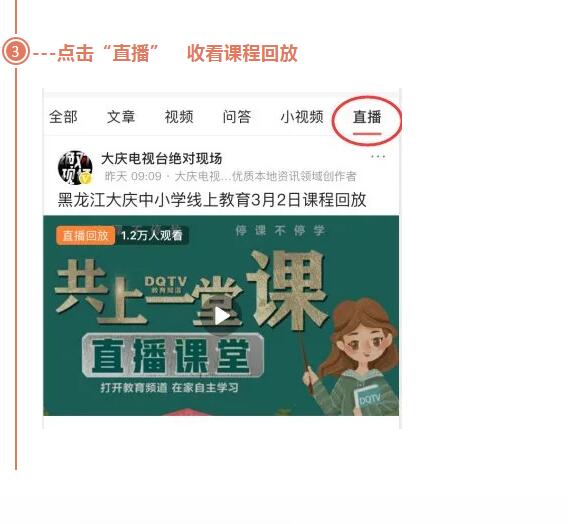Play the course replay video

click(x=222, y=316)
